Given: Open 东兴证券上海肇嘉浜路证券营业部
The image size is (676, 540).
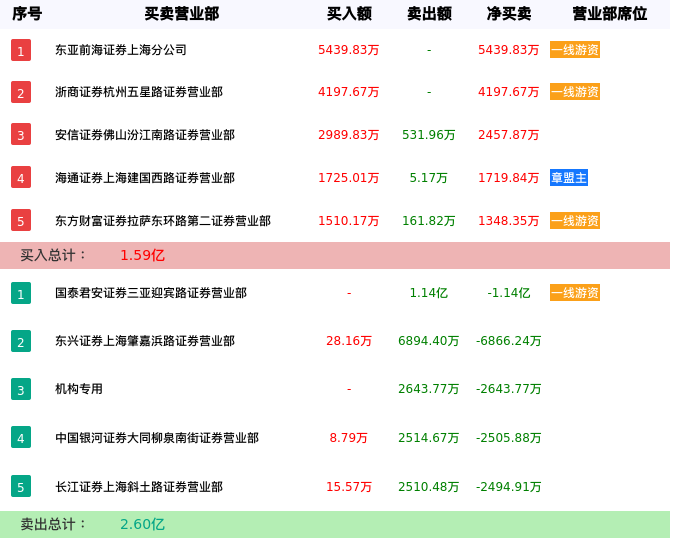Looking at the screenshot, I should pos(145,341).
